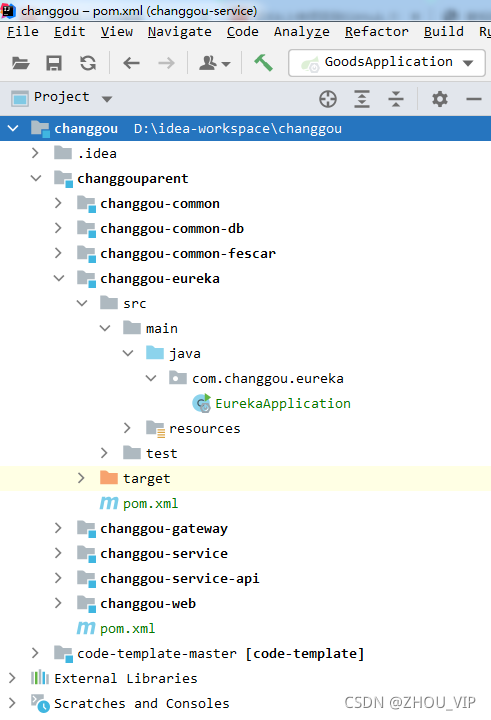
Task: Click the Select Opened File crosshair icon
Action: click(x=328, y=99)
